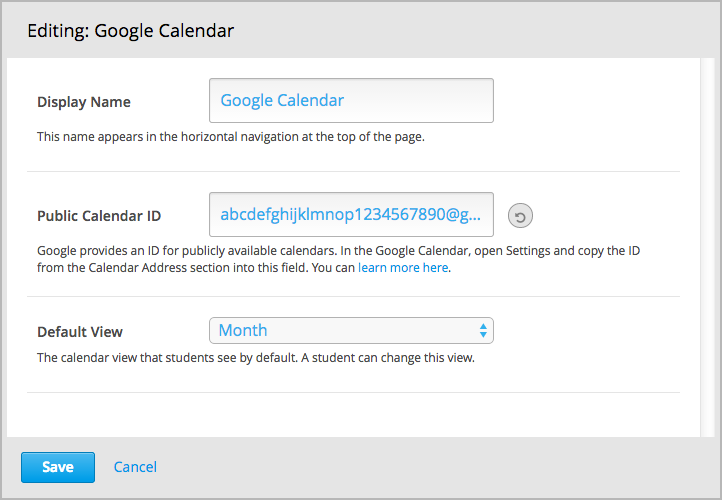Open the Default View dropdown
Screen dimensions: 722x500
pyautogui.click(x=351, y=330)
